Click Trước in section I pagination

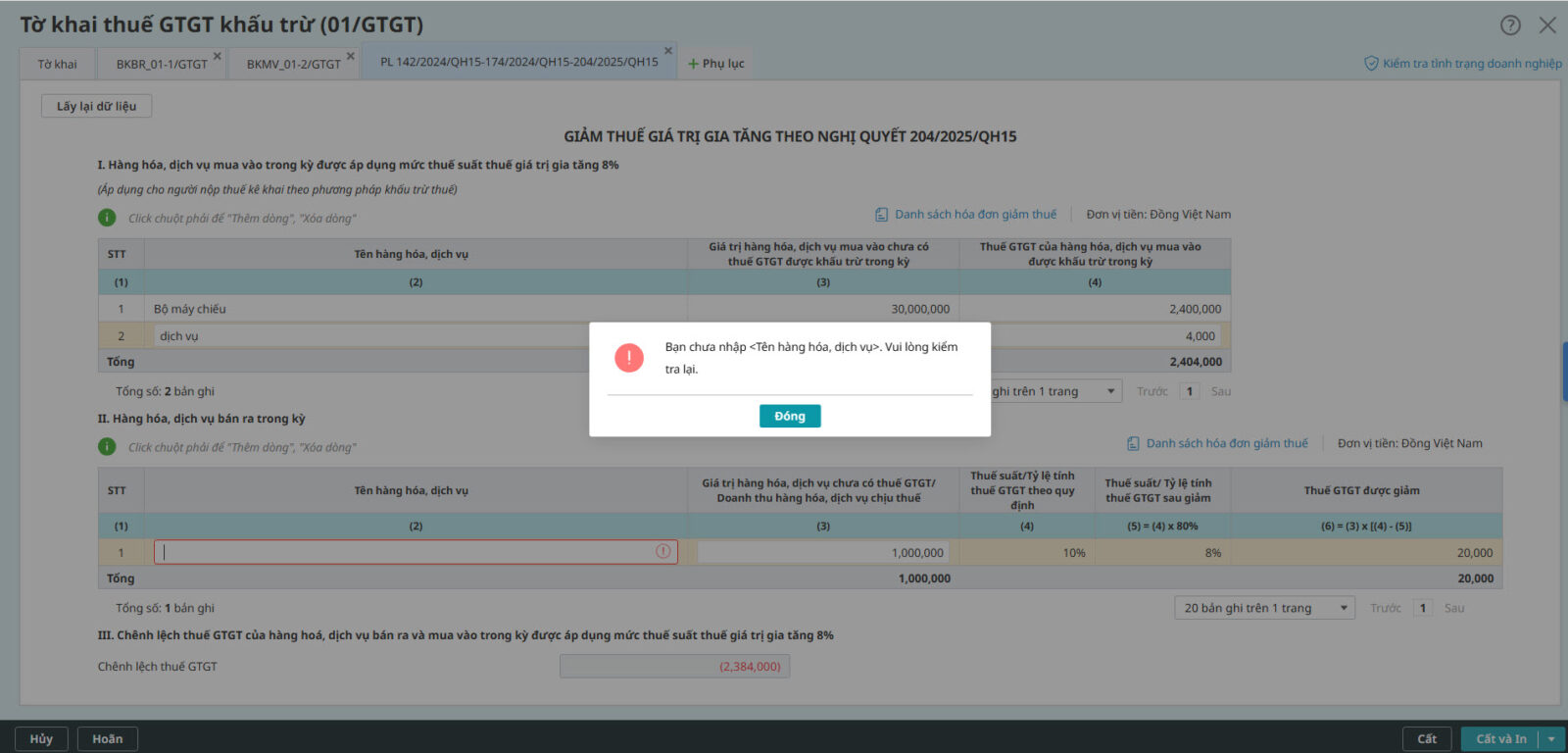click(x=1152, y=391)
